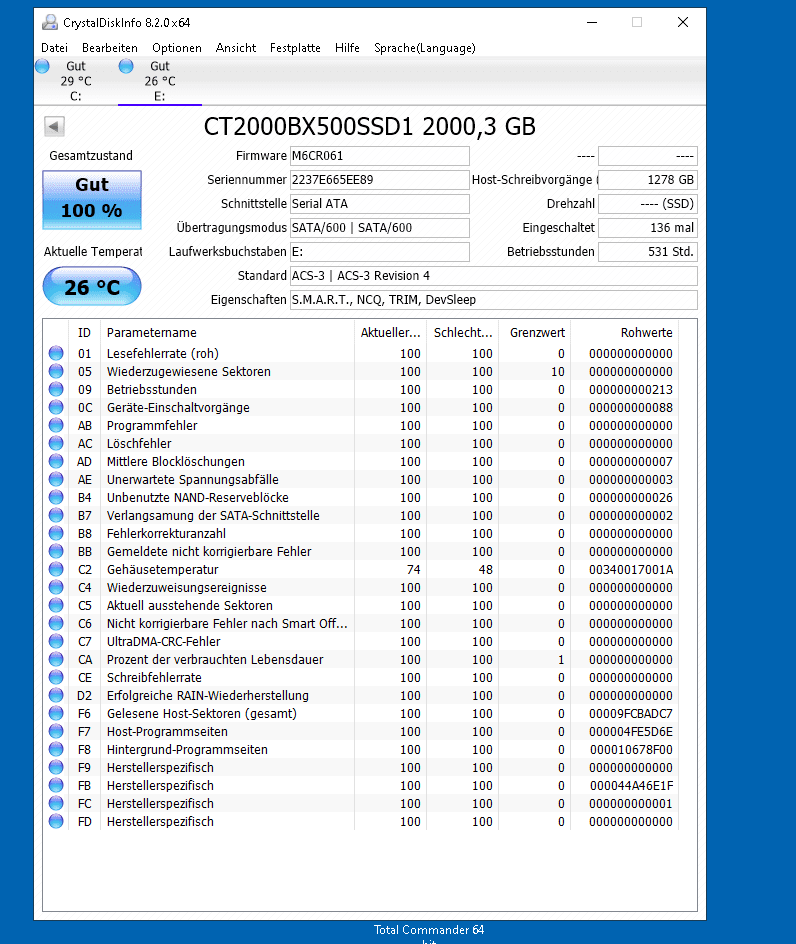Click status orb for Lesefehlerrate (roh)
The height and width of the screenshot is (944, 796).
[x=56, y=353]
